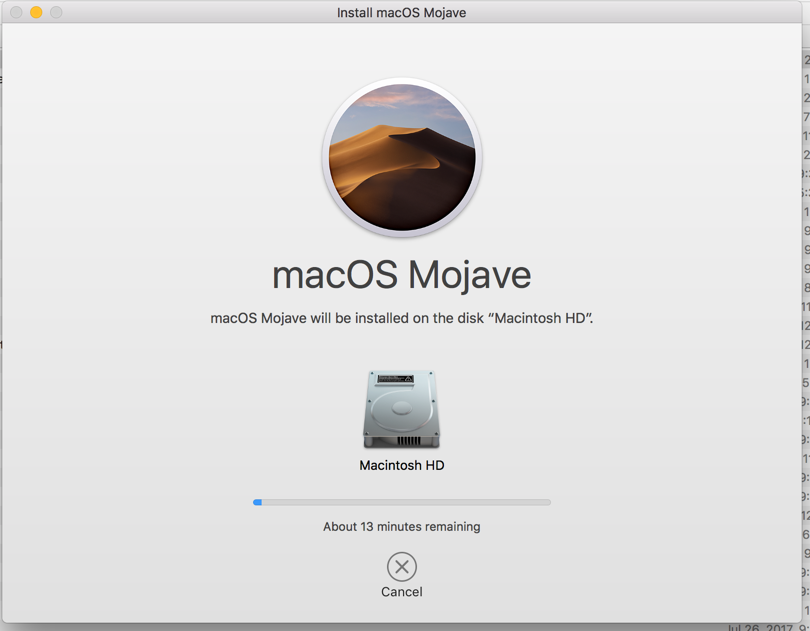This screenshot has width=810, height=631.
Task: Minimize the installer with yellow button
Action: click(x=36, y=12)
